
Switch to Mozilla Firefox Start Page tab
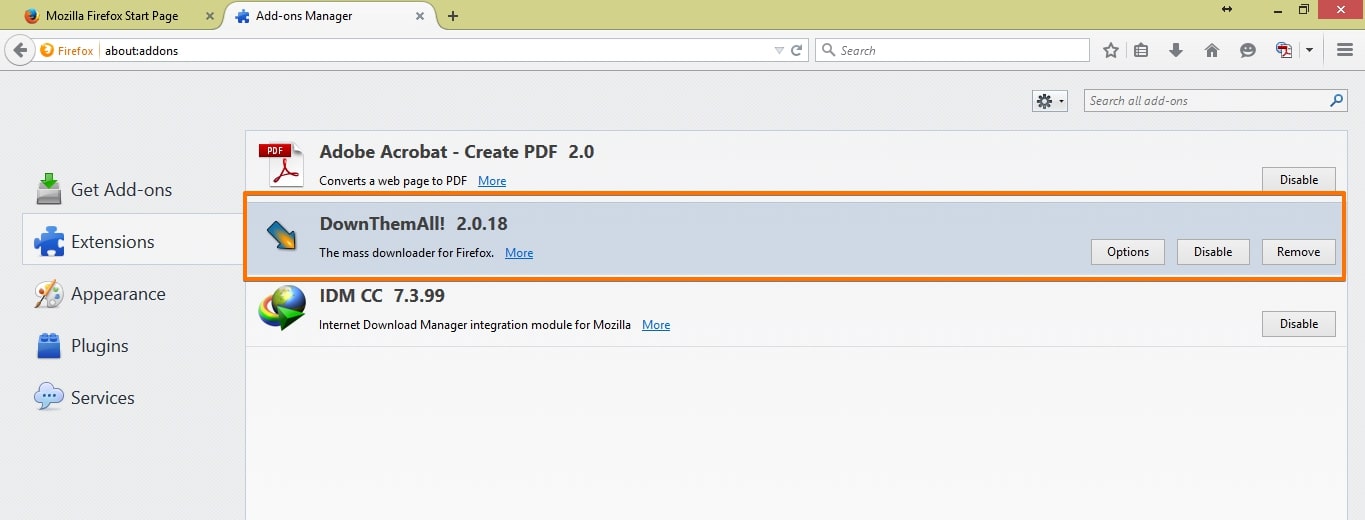tap(111, 16)
